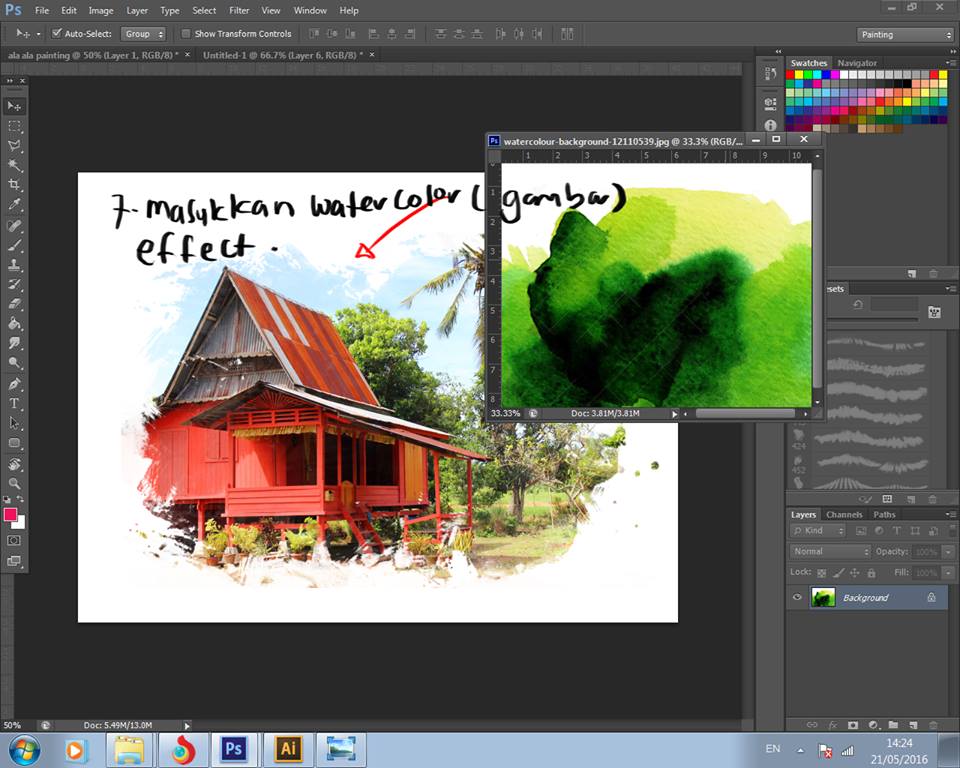Image resolution: width=960 pixels, height=768 pixels.
Task: Select the Background layer thumbnail
Action: [823, 598]
